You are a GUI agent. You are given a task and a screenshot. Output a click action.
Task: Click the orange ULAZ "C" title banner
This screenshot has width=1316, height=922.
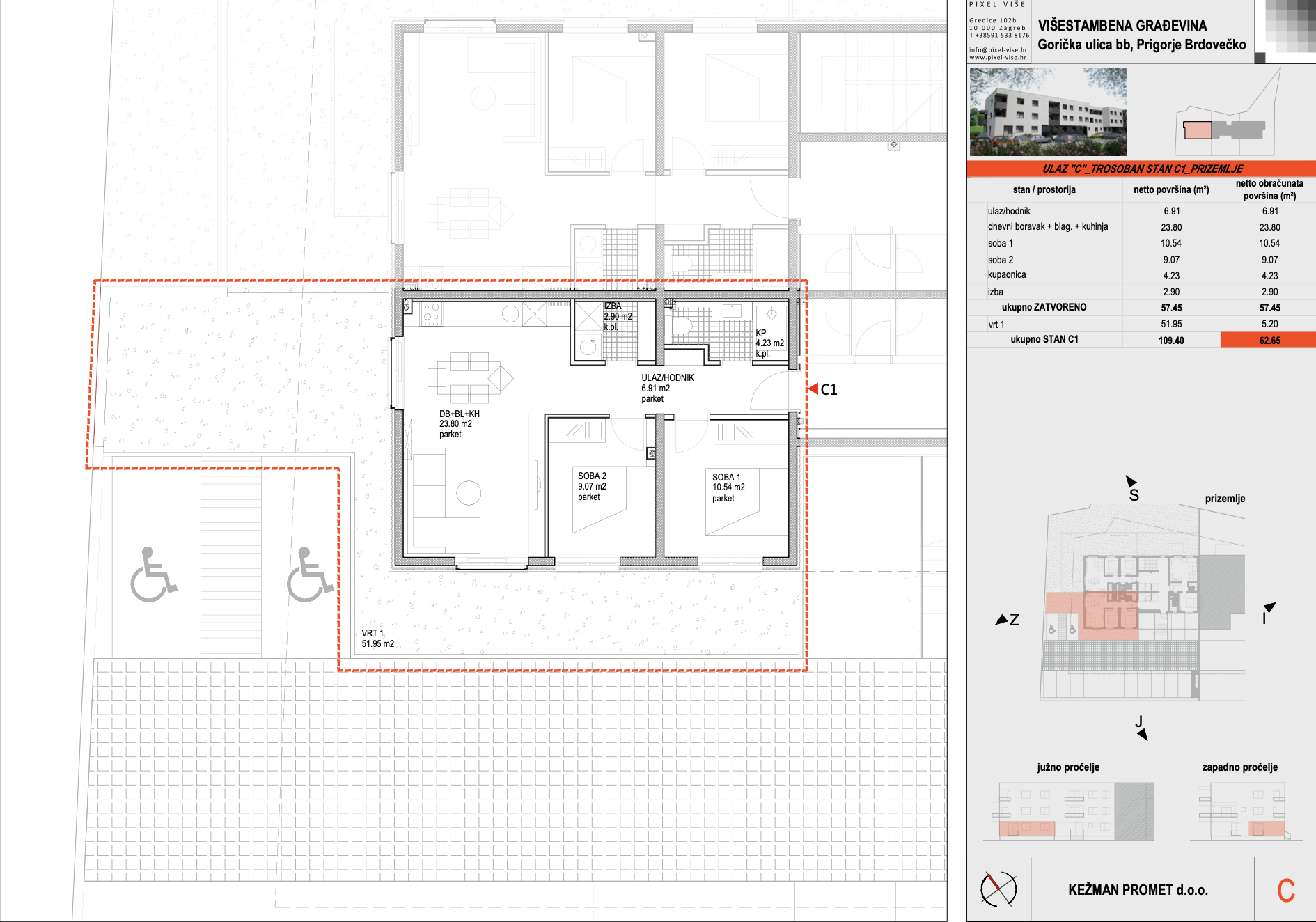(1141, 169)
